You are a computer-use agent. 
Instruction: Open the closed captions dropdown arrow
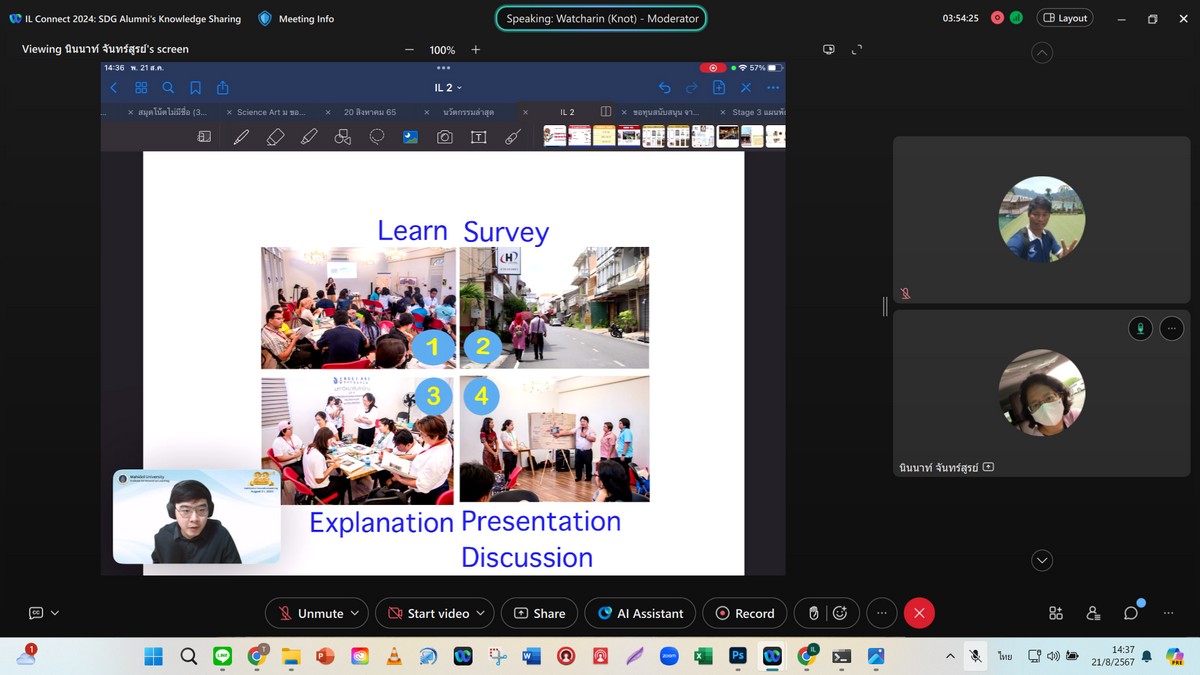[55, 613]
